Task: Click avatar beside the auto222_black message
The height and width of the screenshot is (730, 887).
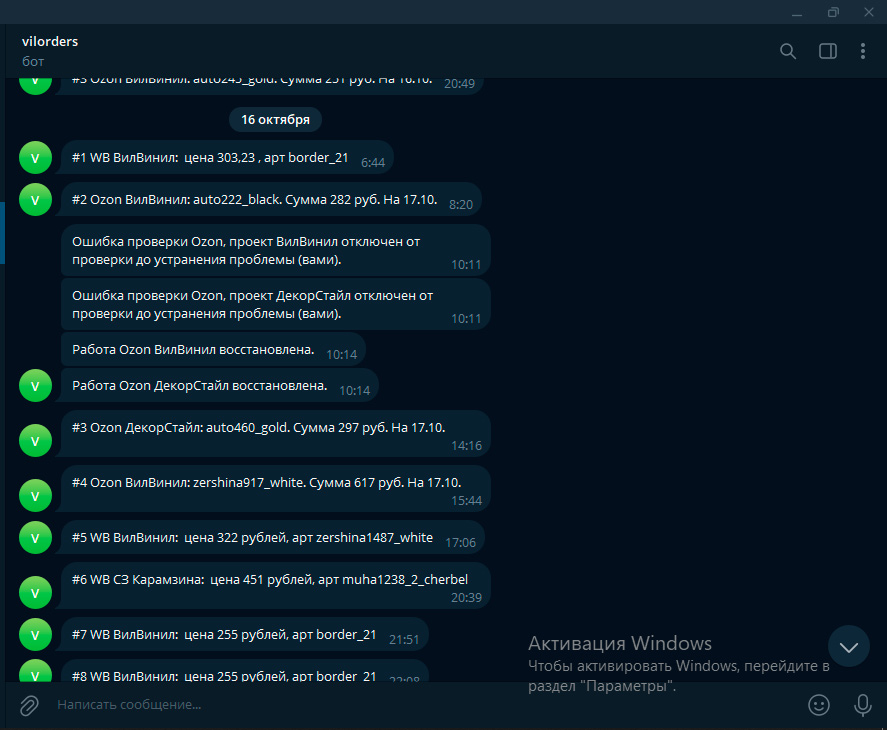Action: [35, 200]
